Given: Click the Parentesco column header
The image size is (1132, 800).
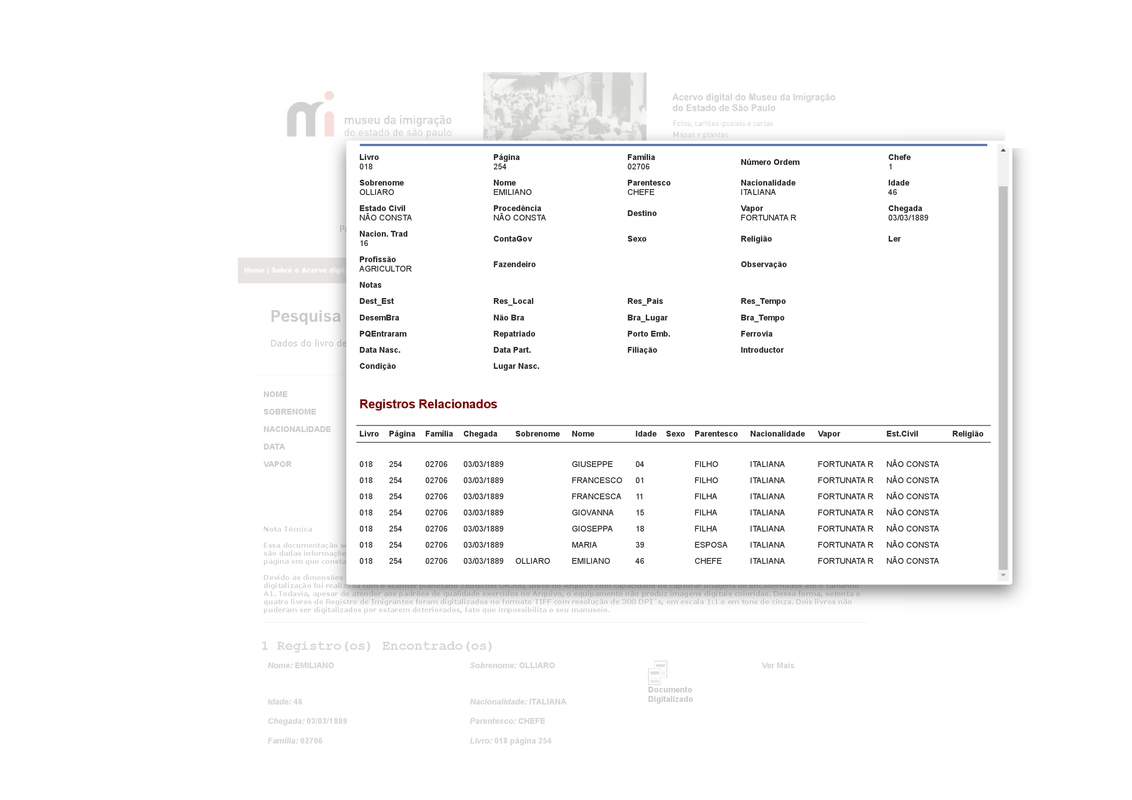Looking at the screenshot, I should [x=716, y=434].
